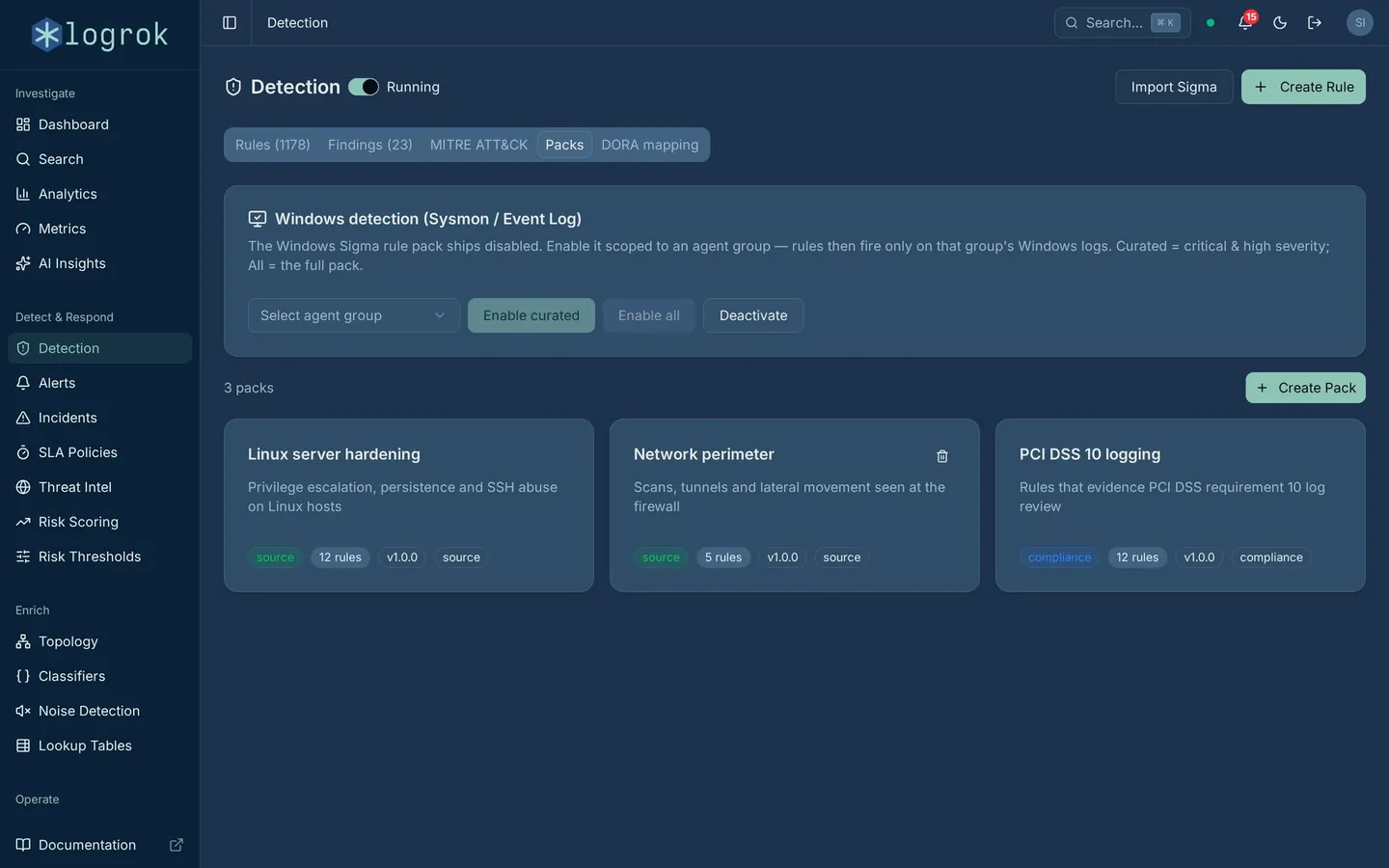This screenshot has width=1389, height=868.
Task: Open the PCI DSS 10 logging pack
Action: coord(1181,505)
